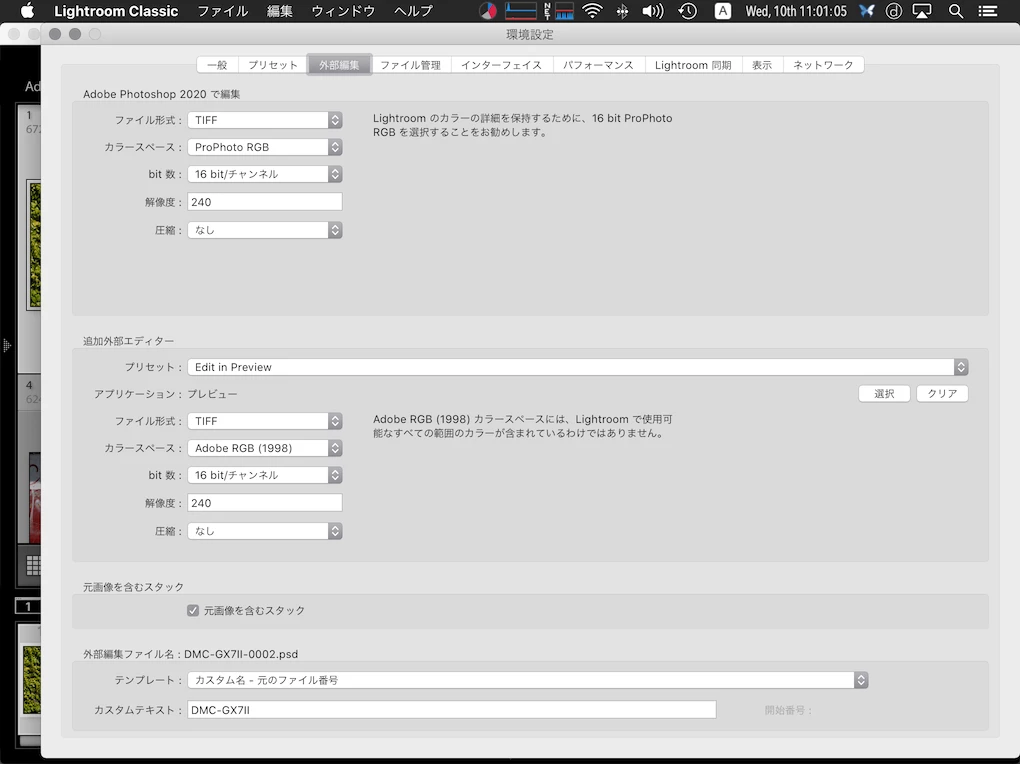This screenshot has width=1020, height=764.
Task: Open Photoshop 圧縮 なし dropdown
Action: coord(265,230)
